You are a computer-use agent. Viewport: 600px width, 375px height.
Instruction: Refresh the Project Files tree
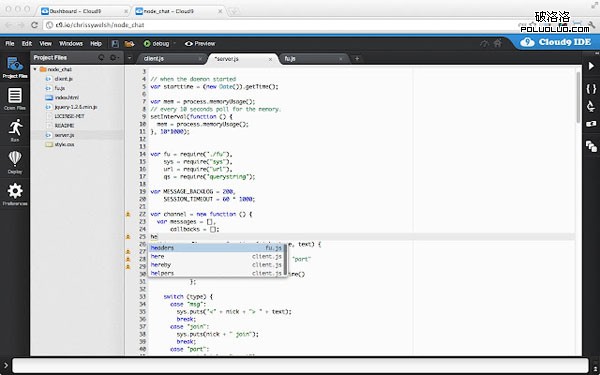pos(101,57)
